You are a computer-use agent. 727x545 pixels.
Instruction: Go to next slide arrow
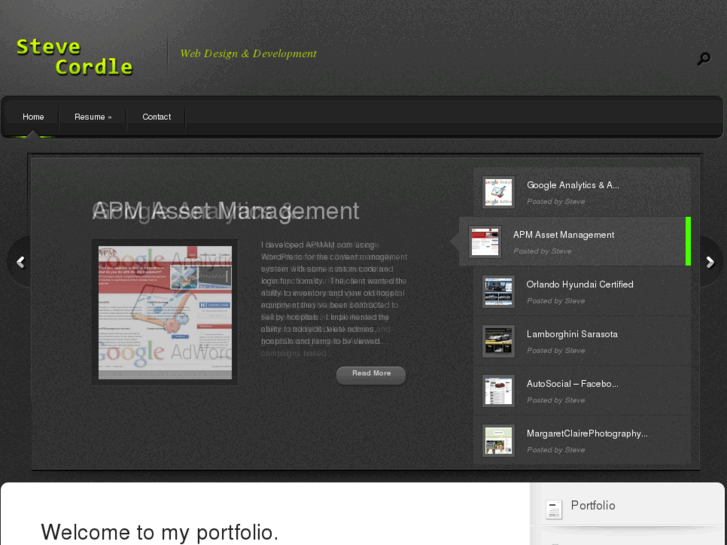click(x=710, y=263)
